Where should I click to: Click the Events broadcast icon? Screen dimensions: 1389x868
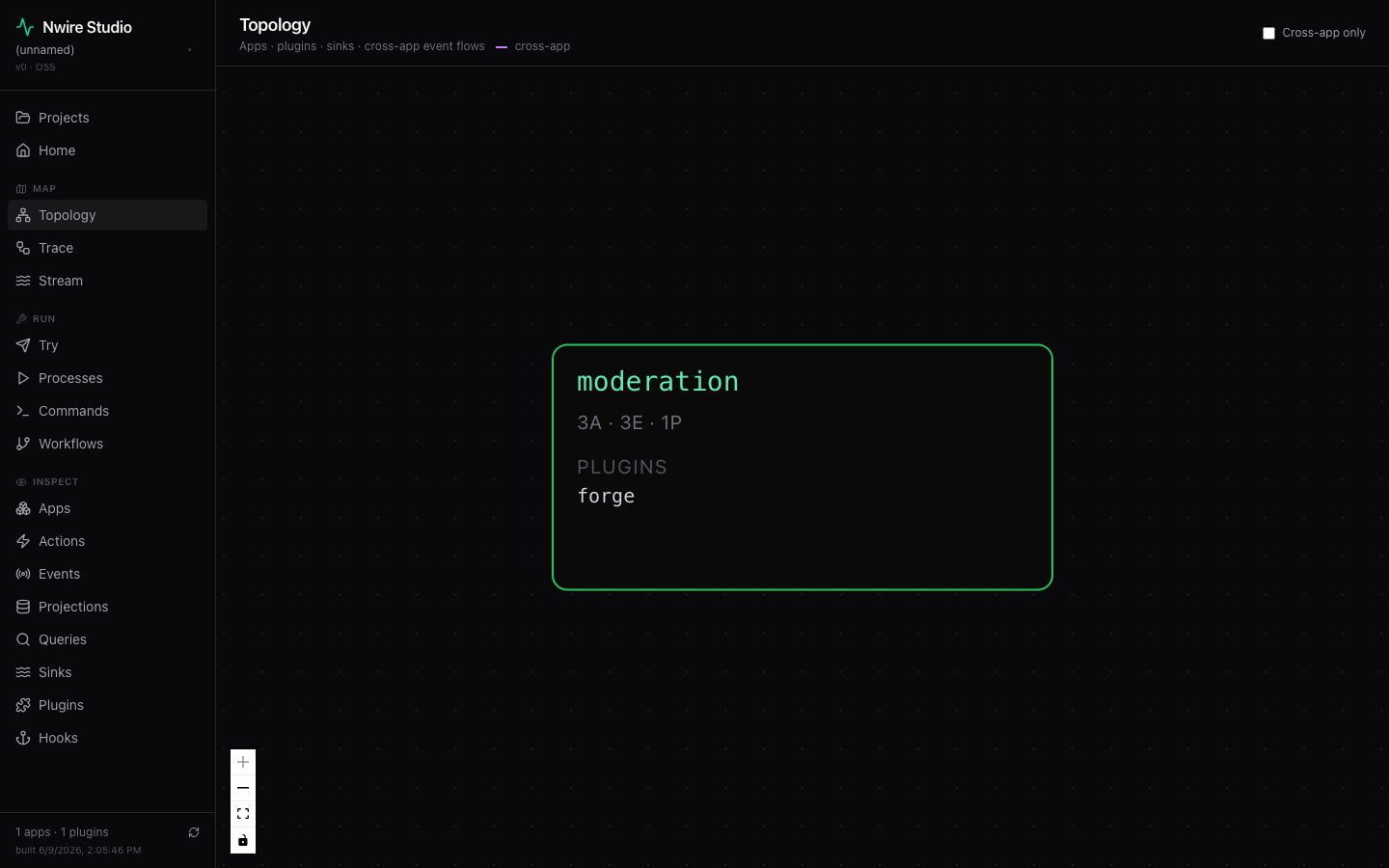[x=23, y=574]
